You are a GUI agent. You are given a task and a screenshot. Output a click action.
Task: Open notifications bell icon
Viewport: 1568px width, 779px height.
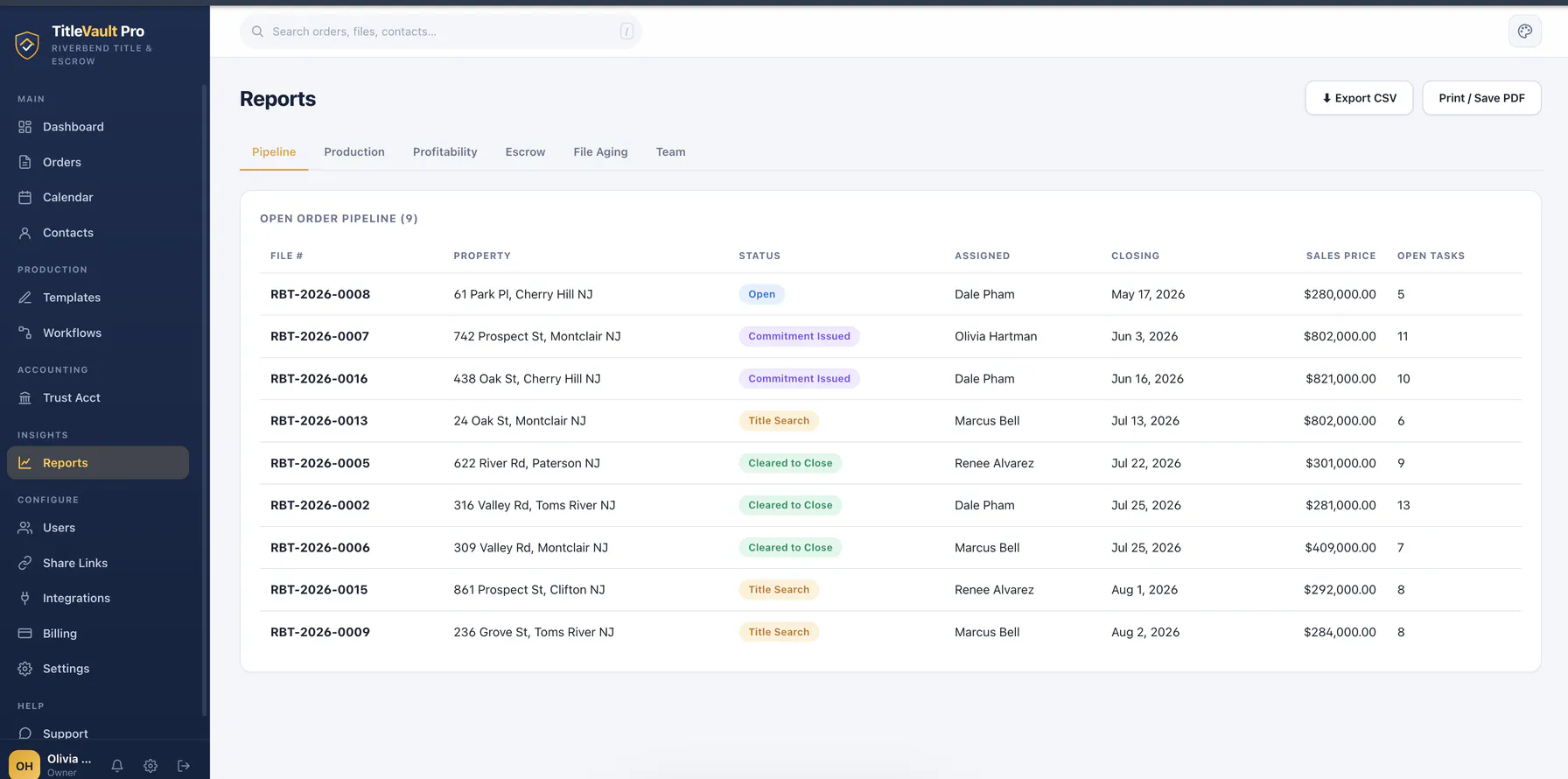[117, 766]
